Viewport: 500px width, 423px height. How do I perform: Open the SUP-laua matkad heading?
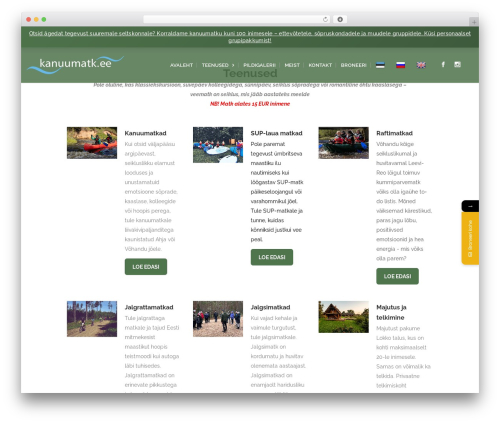coord(276,133)
